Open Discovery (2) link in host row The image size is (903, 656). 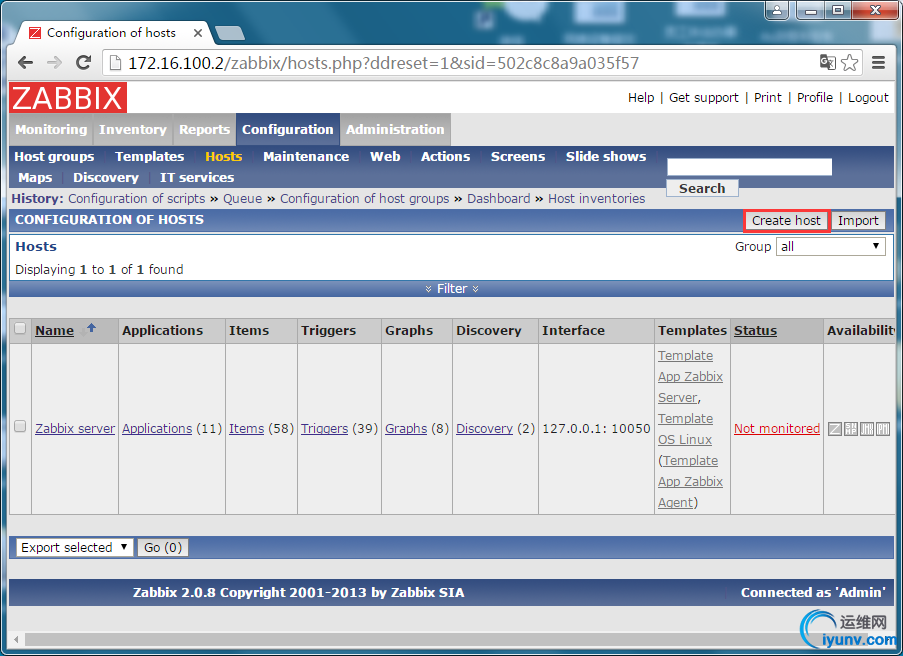pos(484,429)
